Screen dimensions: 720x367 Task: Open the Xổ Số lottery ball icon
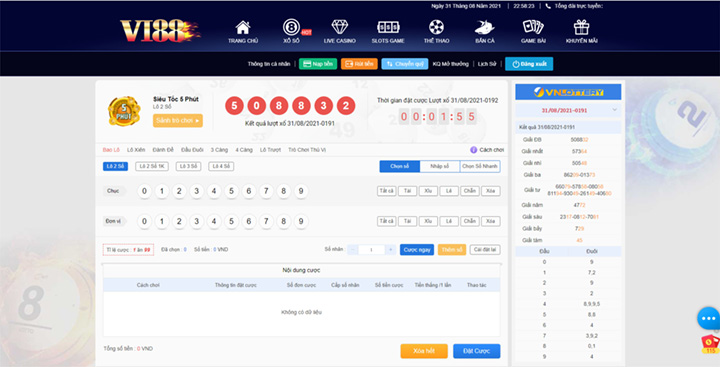(x=291, y=28)
